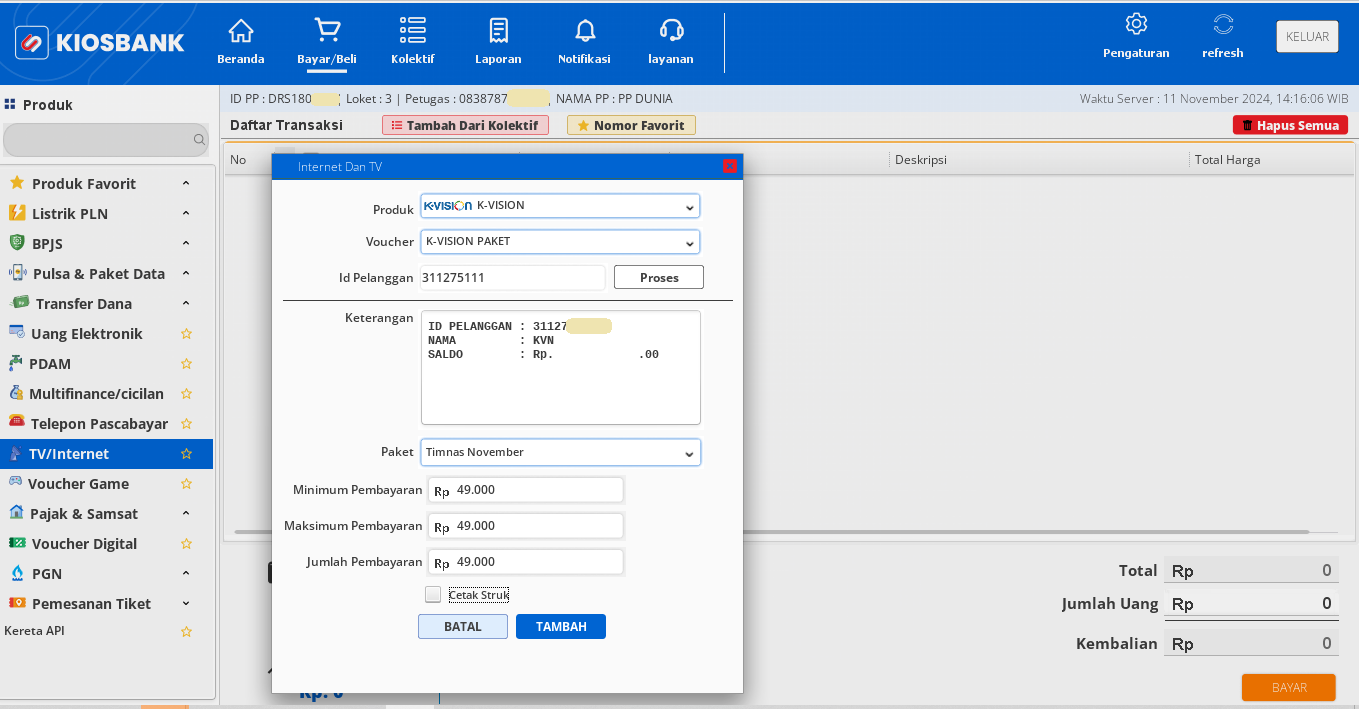Click the Kiosbank logo
The image size is (1359, 709).
coord(100,42)
